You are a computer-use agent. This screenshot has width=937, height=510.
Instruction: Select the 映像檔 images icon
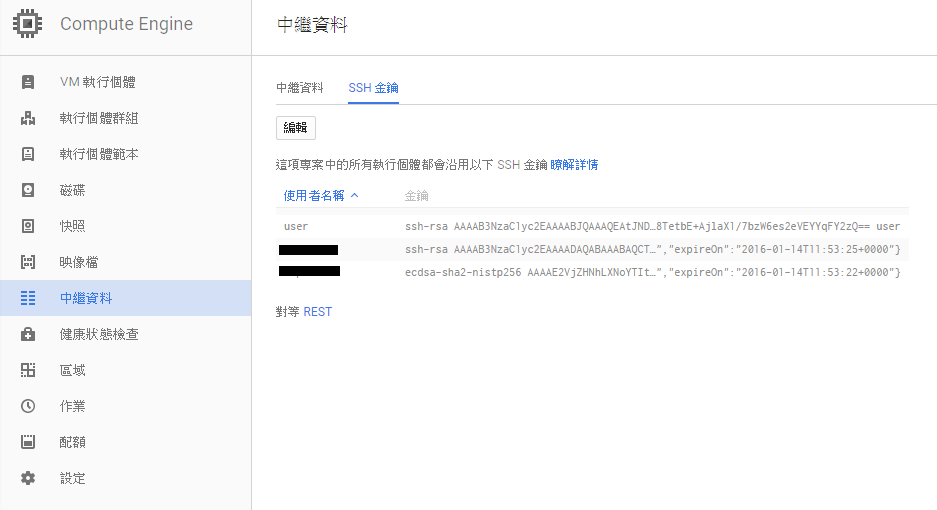[x=28, y=262]
